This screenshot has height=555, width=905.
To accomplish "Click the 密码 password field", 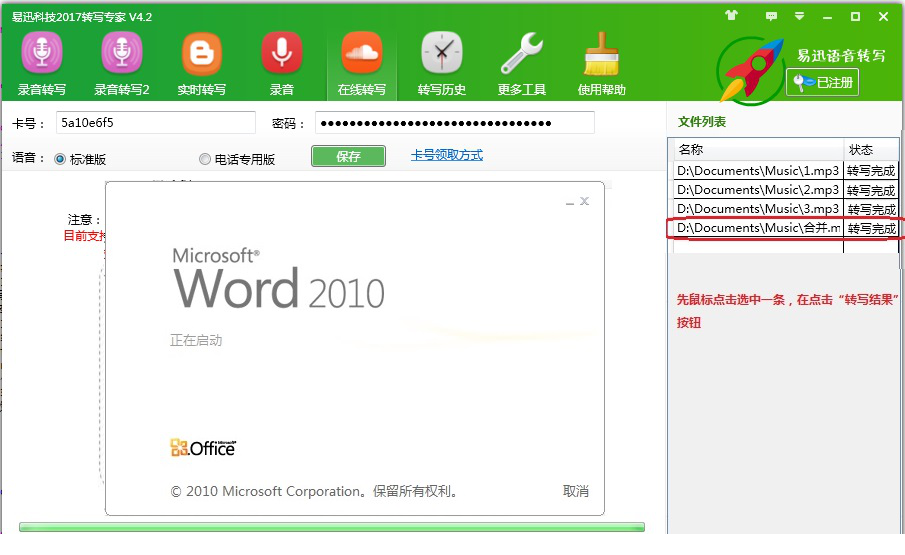I will point(454,122).
